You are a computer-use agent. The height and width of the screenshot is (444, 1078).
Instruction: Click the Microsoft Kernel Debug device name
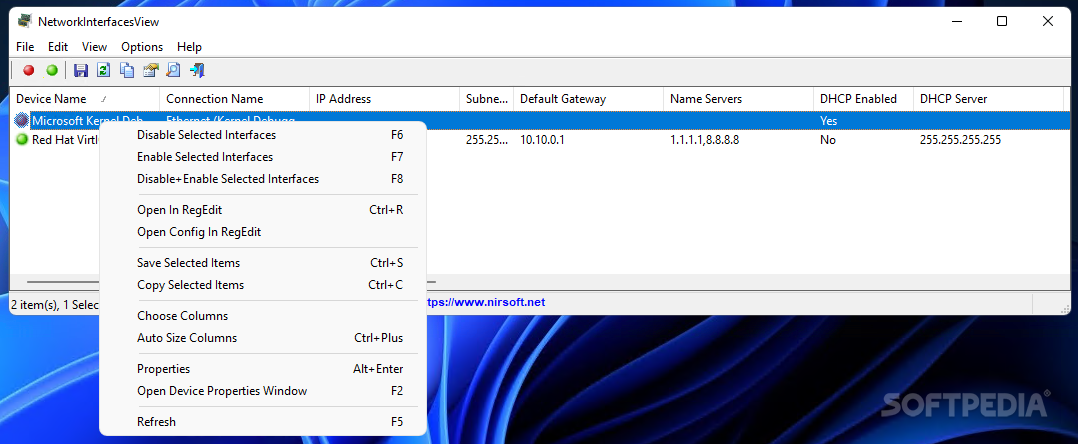point(87,121)
